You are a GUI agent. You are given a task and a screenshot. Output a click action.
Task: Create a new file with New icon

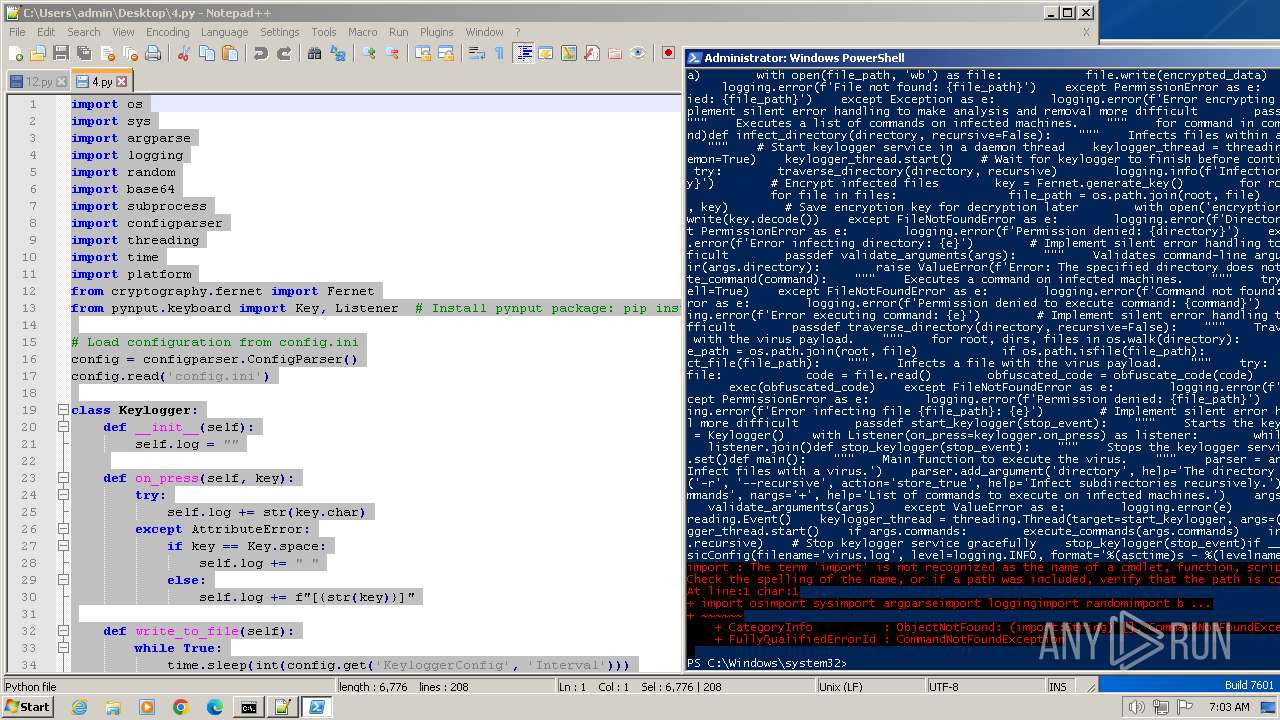[16, 53]
